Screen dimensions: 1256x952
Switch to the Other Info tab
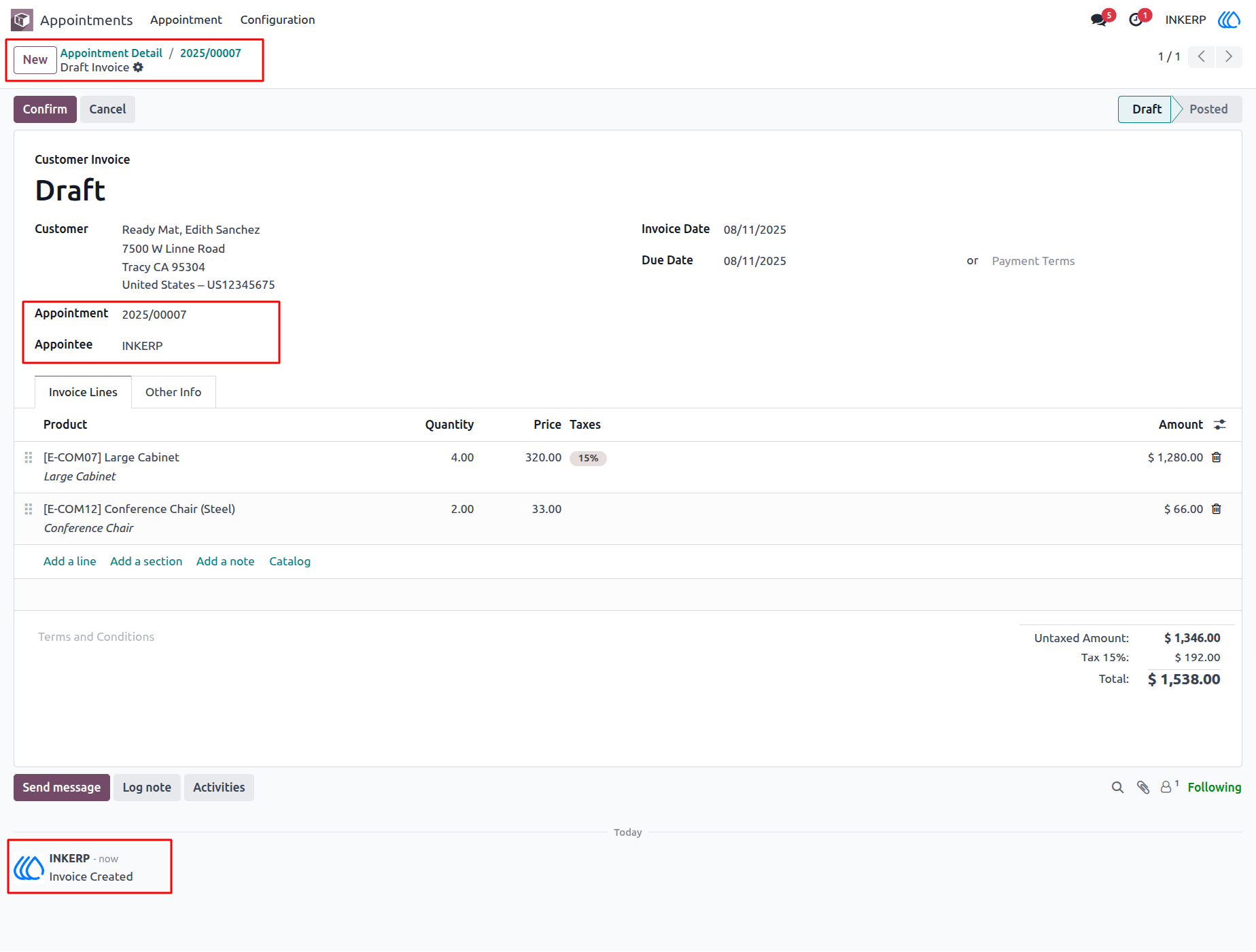173,392
